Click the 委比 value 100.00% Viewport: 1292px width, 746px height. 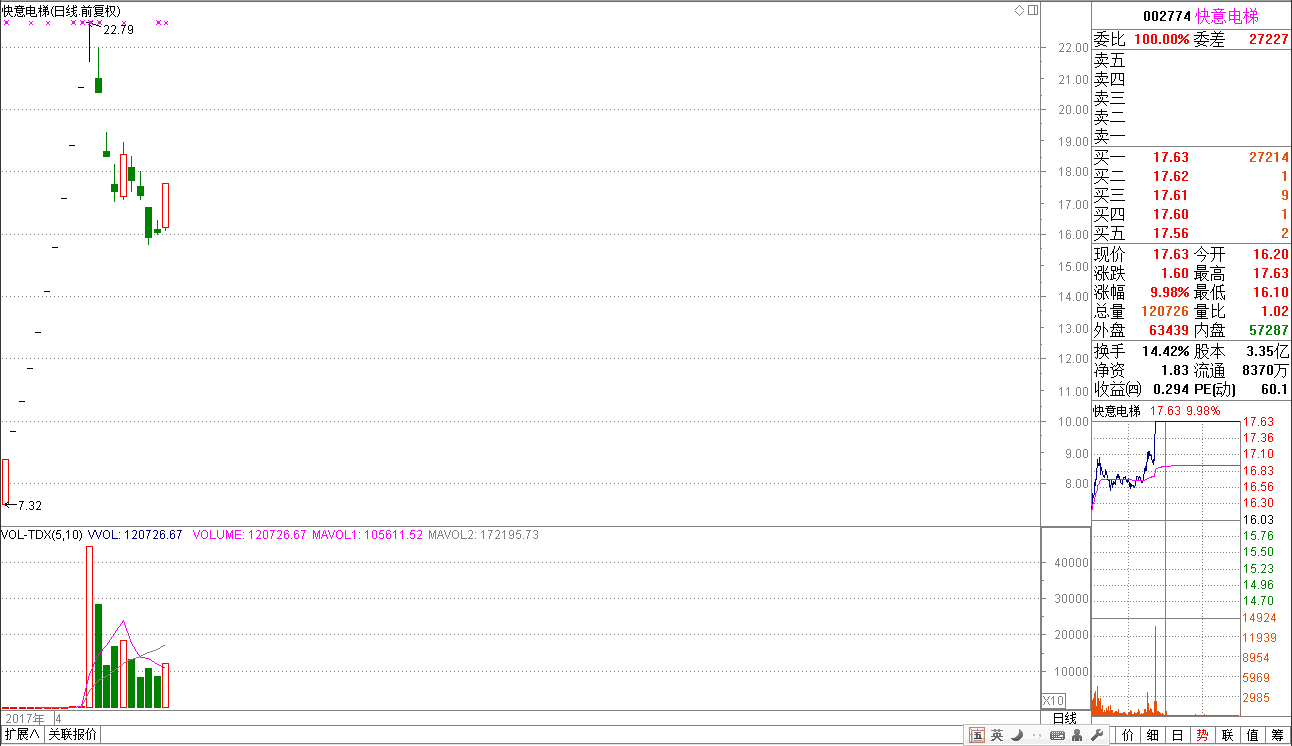click(1162, 40)
